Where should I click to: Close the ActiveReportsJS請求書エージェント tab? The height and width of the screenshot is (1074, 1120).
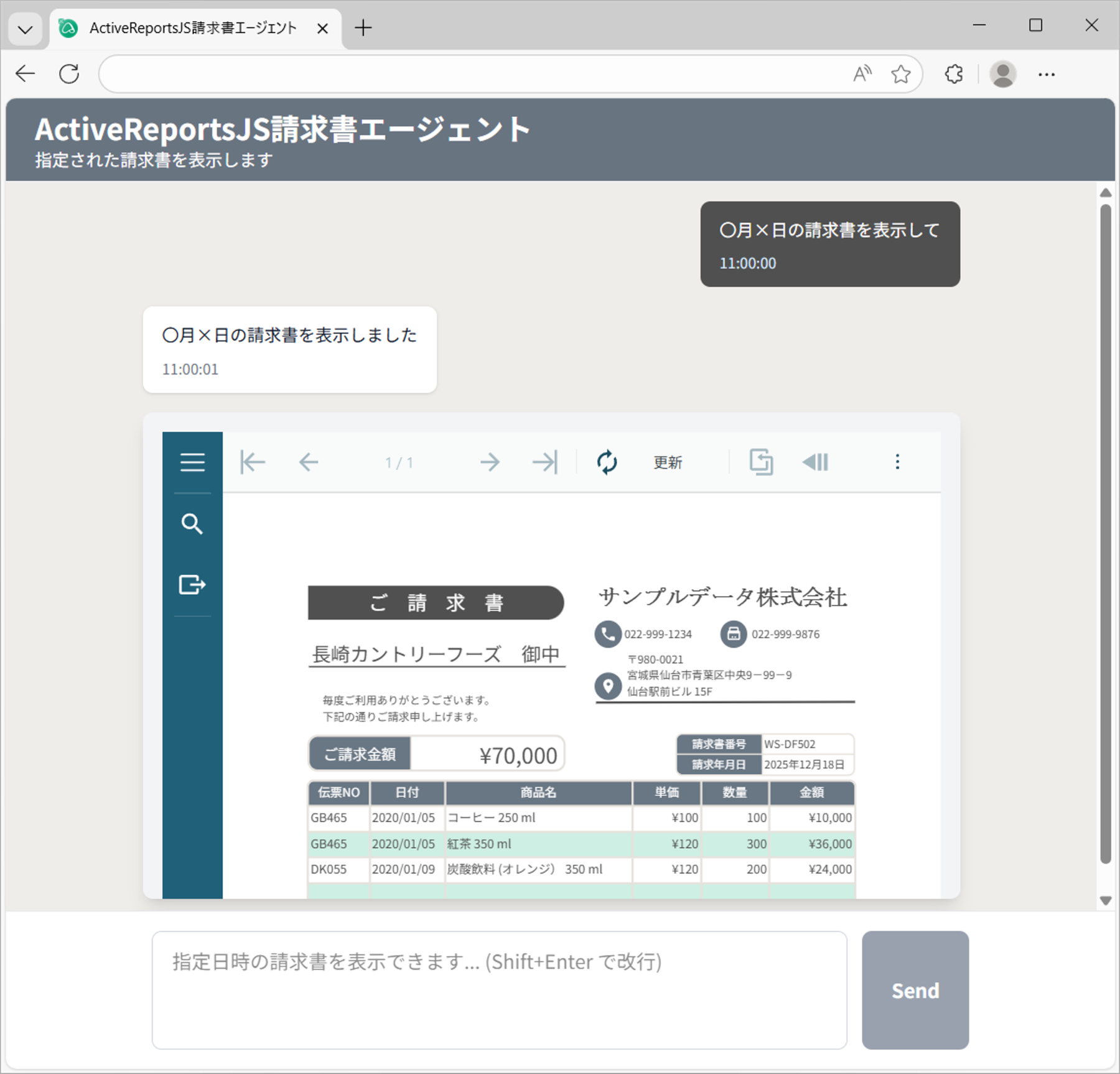point(322,29)
